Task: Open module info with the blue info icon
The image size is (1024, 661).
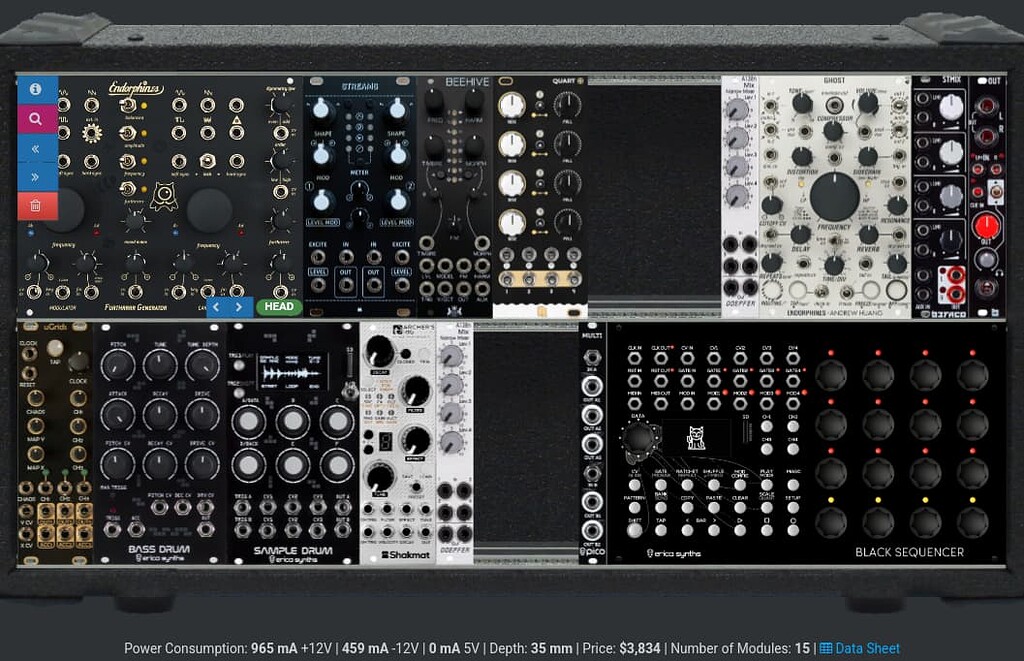Action: click(36, 89)
